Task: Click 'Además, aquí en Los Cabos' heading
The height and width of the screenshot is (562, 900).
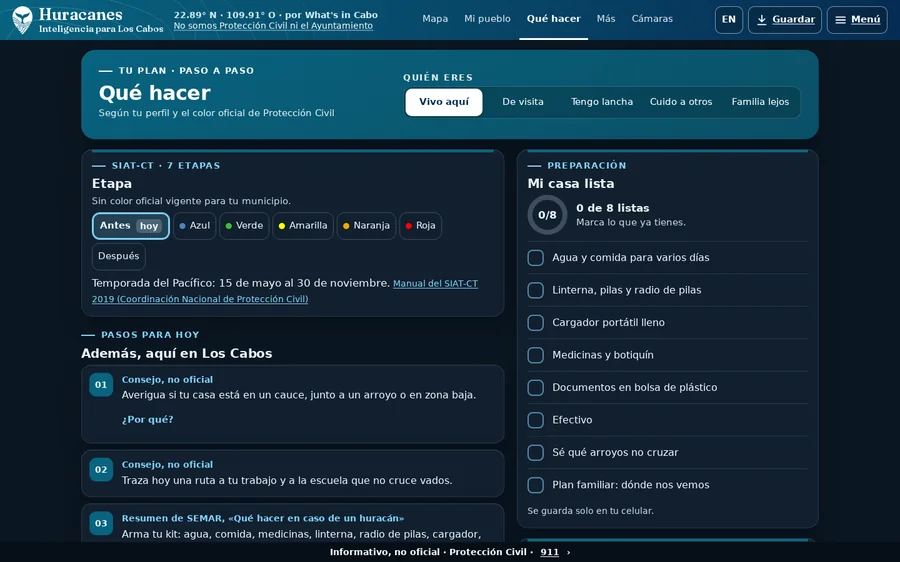Action: point(177,354)
